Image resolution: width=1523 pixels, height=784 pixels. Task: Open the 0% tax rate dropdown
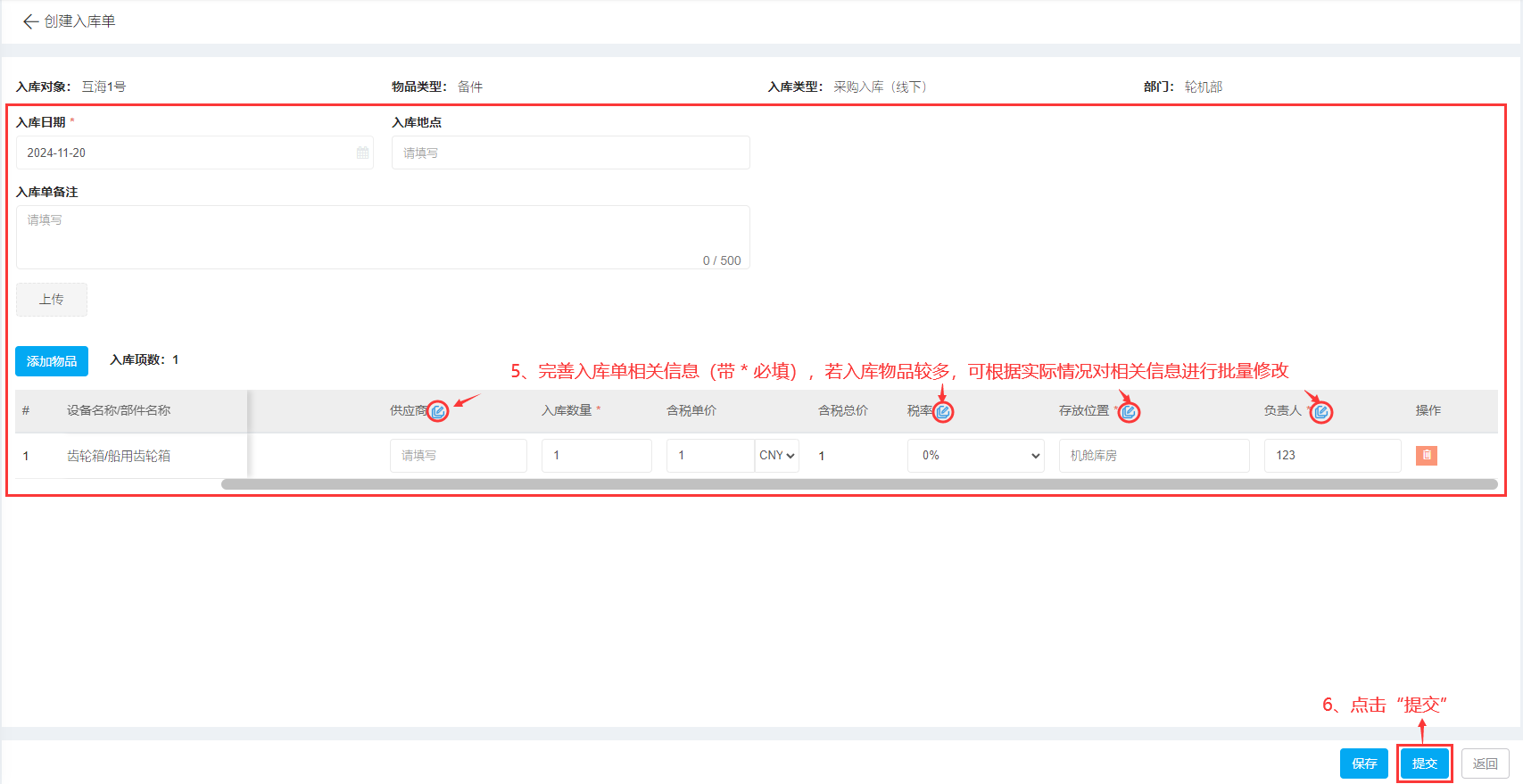coord(976,455)
